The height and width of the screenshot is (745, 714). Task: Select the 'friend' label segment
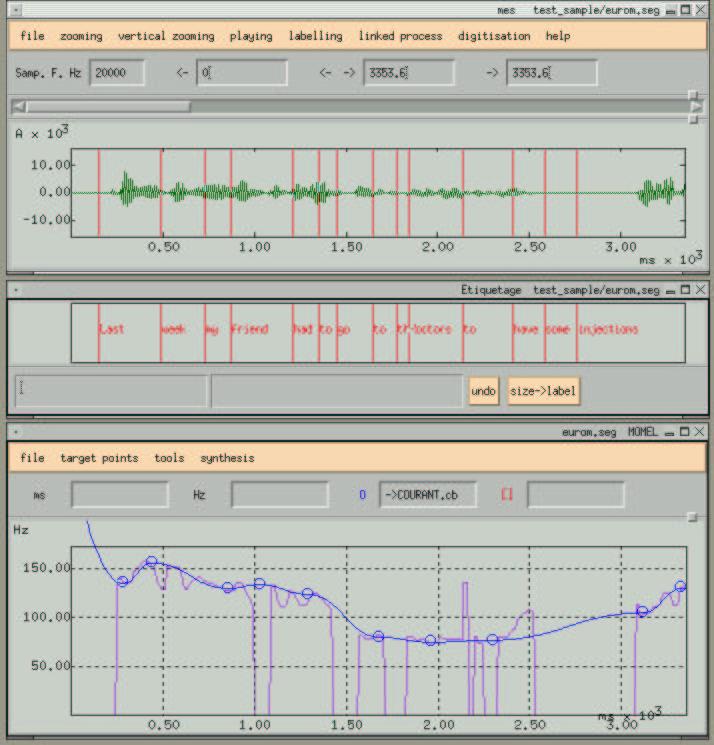[250, 329]
